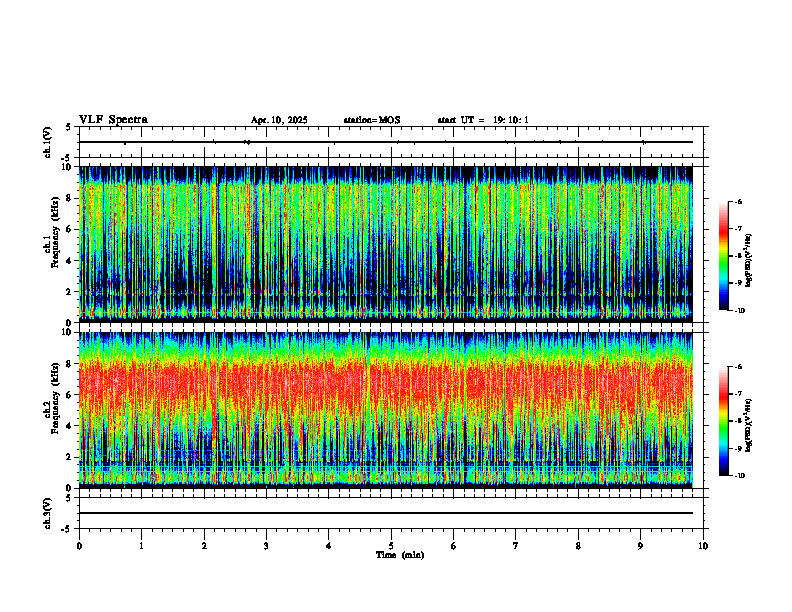This screenshot has height=612, width=792.
Task: Click the ch.3 voltage waveform trace
Action: [386, 513]
